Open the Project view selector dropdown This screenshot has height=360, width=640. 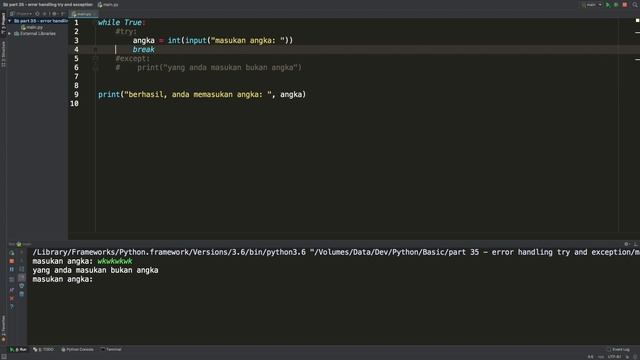click(x=21, y=14)
